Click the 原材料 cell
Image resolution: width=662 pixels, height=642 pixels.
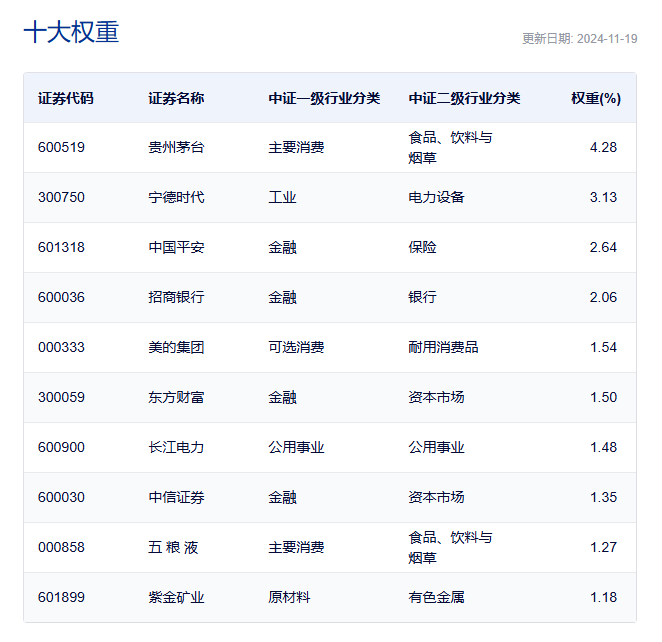(289, 597)
